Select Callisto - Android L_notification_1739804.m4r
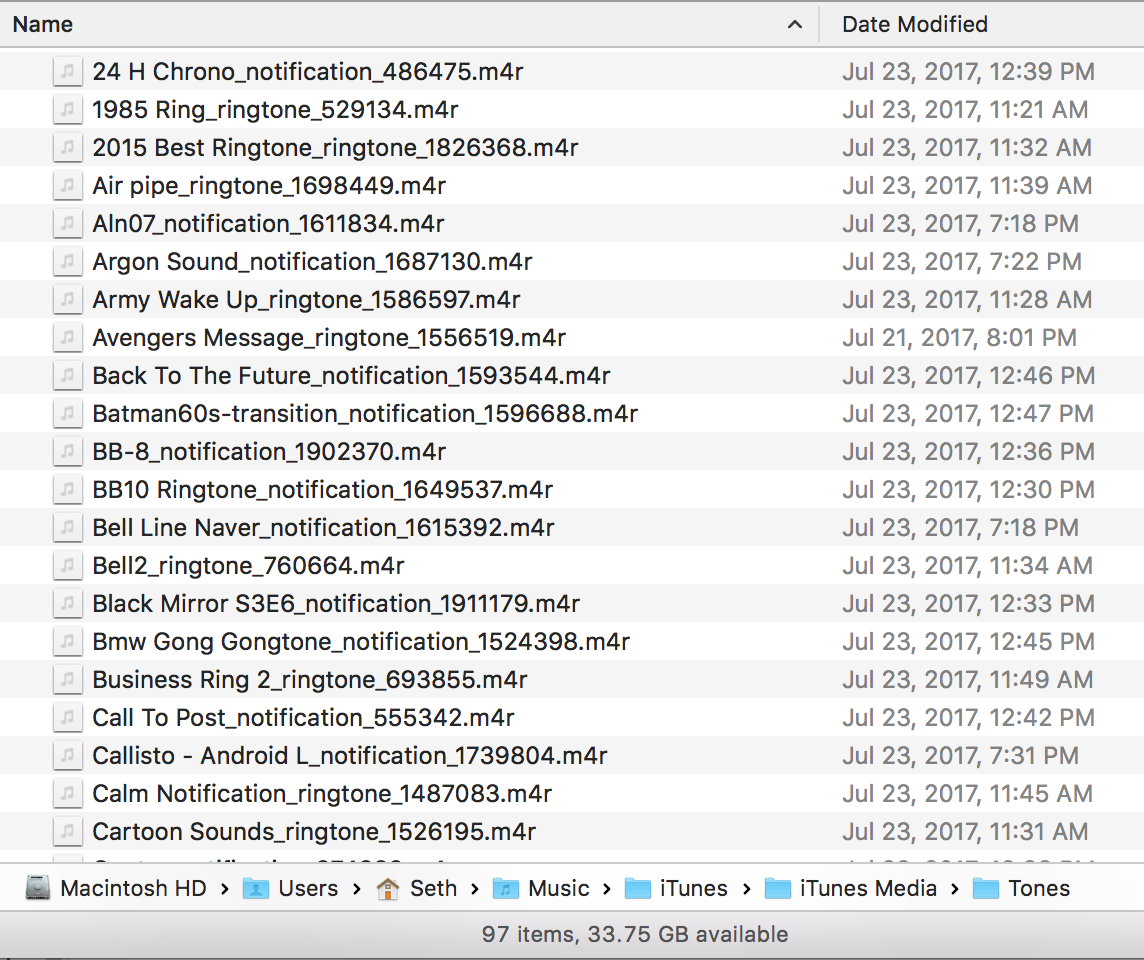 349,754
